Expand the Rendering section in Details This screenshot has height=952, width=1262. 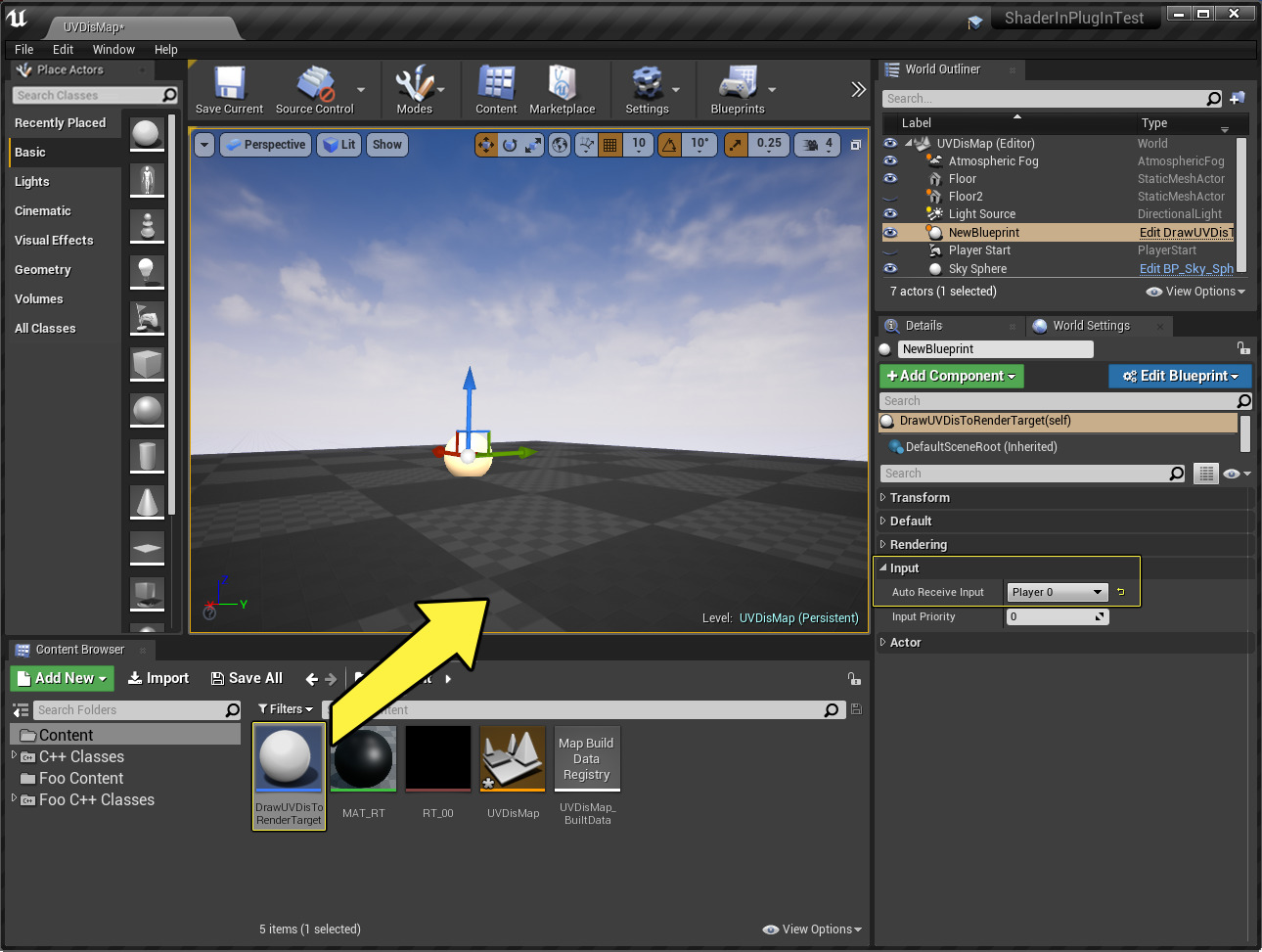pyautogui.click(x=918, y=545)
